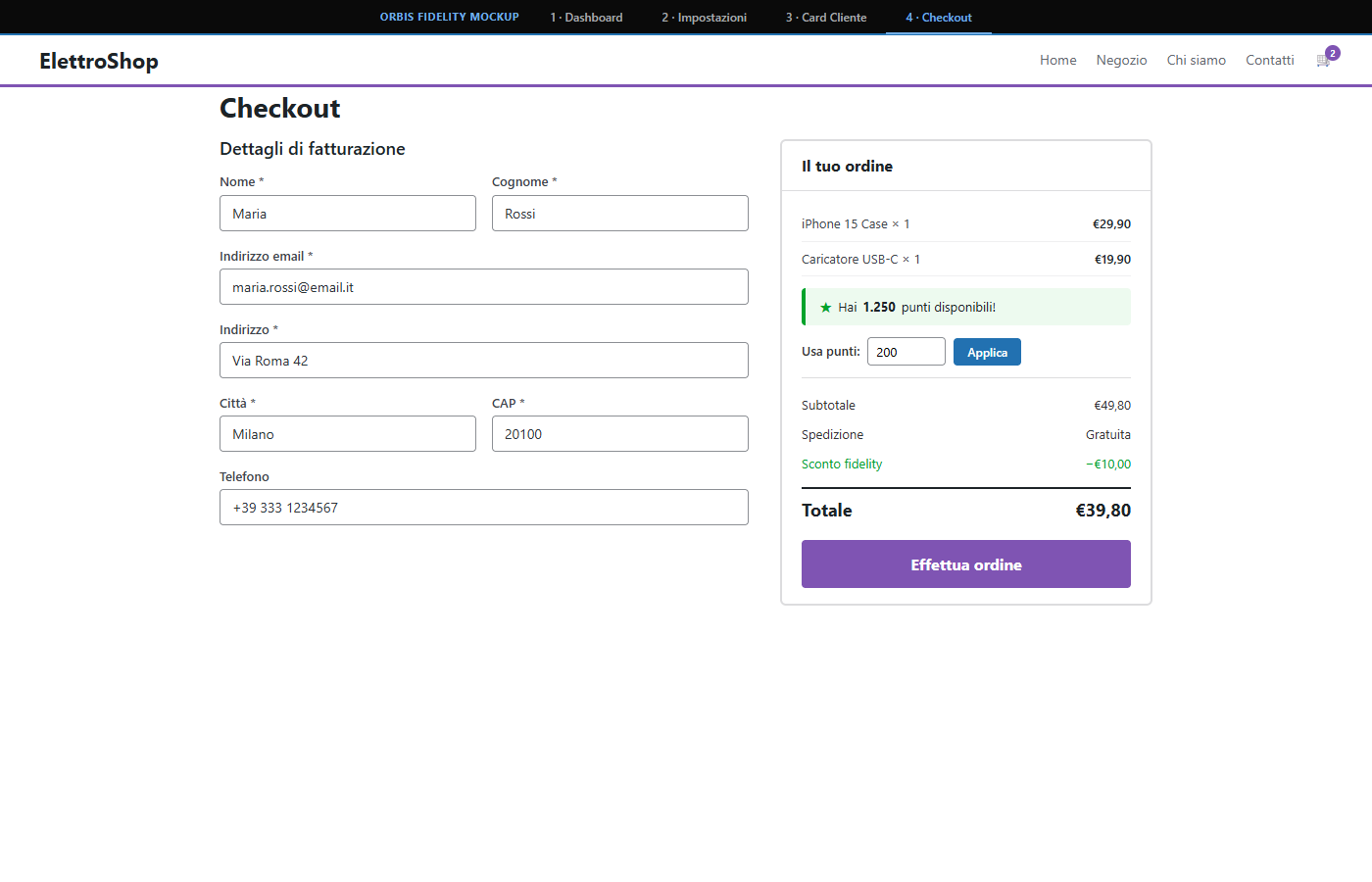Open the shopping cart icon with badge 2
The width and height of the screenshot is (1372, 882).
(x=1322, y=59)
